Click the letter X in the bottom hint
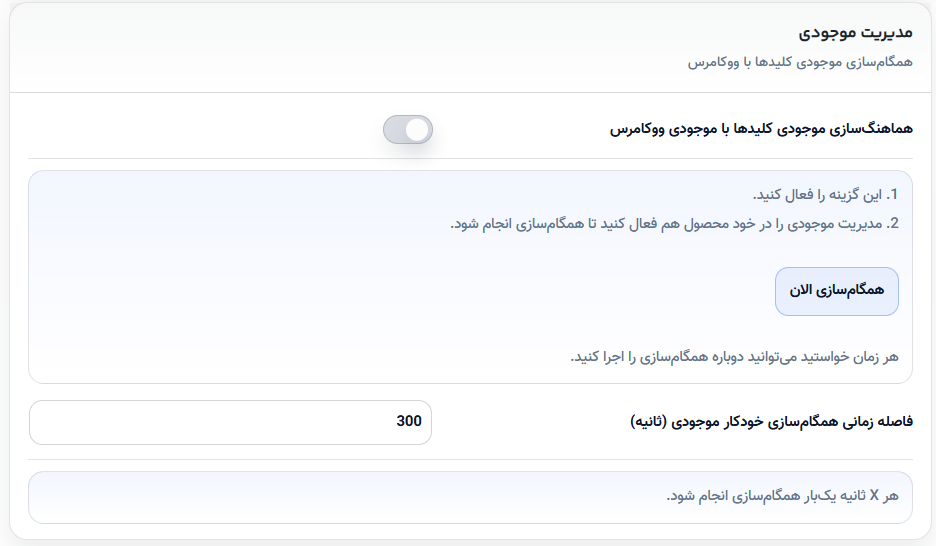Image resolution: width=936 pixels, height=546 pixels. [874, 495]
